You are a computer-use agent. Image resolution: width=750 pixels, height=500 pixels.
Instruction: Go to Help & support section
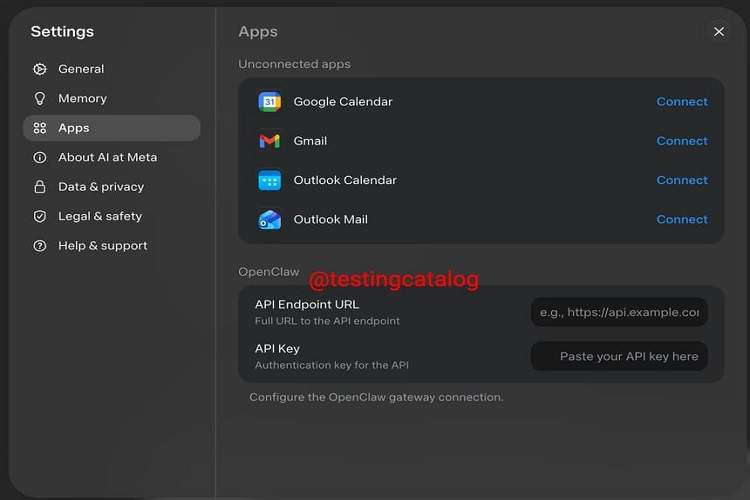point(102,246)
